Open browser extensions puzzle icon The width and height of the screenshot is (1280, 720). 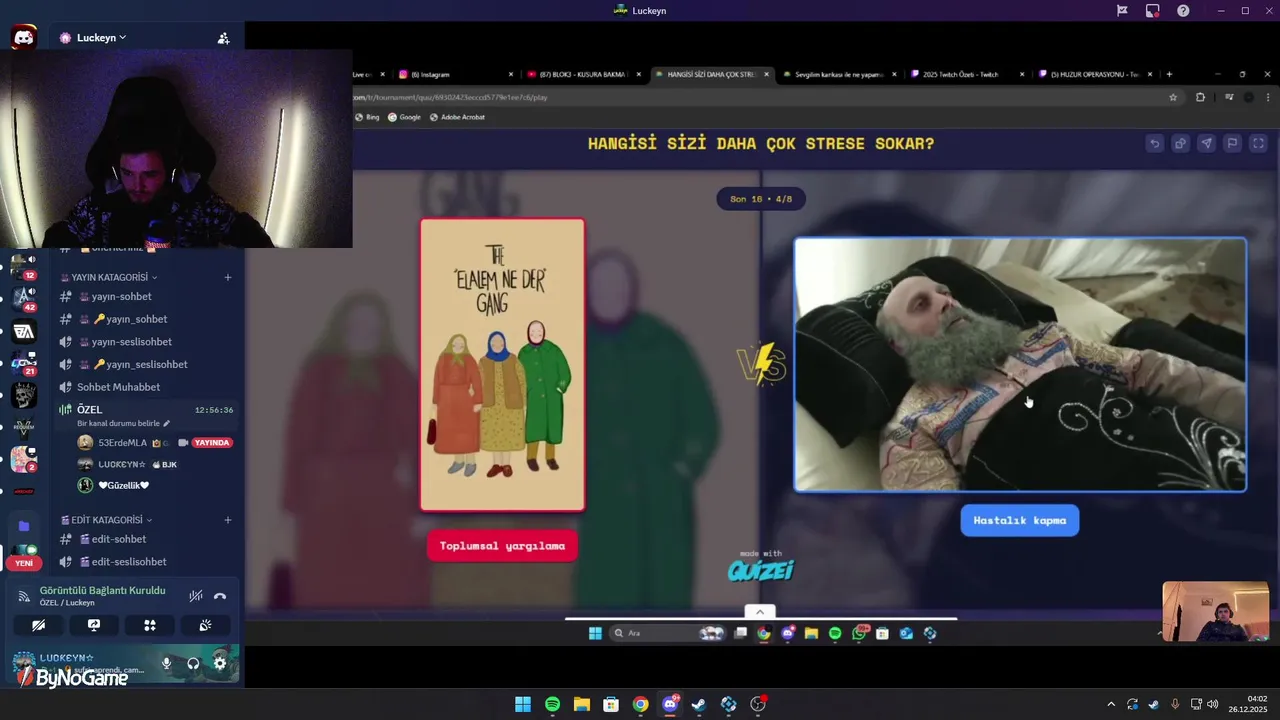click(x=1201, y=97)
